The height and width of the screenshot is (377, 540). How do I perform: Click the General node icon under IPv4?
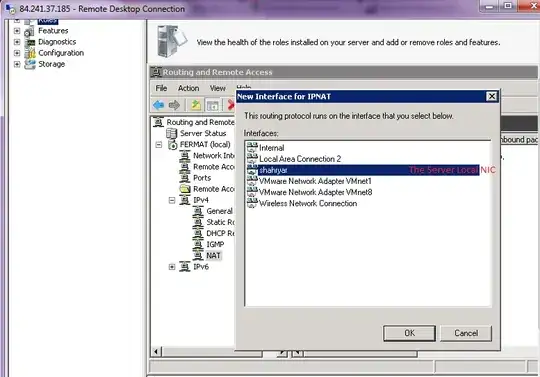(x=198, y=211)
